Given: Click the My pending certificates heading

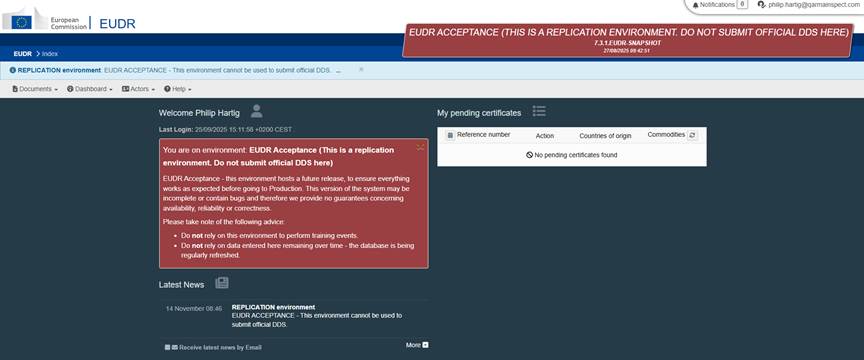Looking at the screenshot, I should 479,113.
